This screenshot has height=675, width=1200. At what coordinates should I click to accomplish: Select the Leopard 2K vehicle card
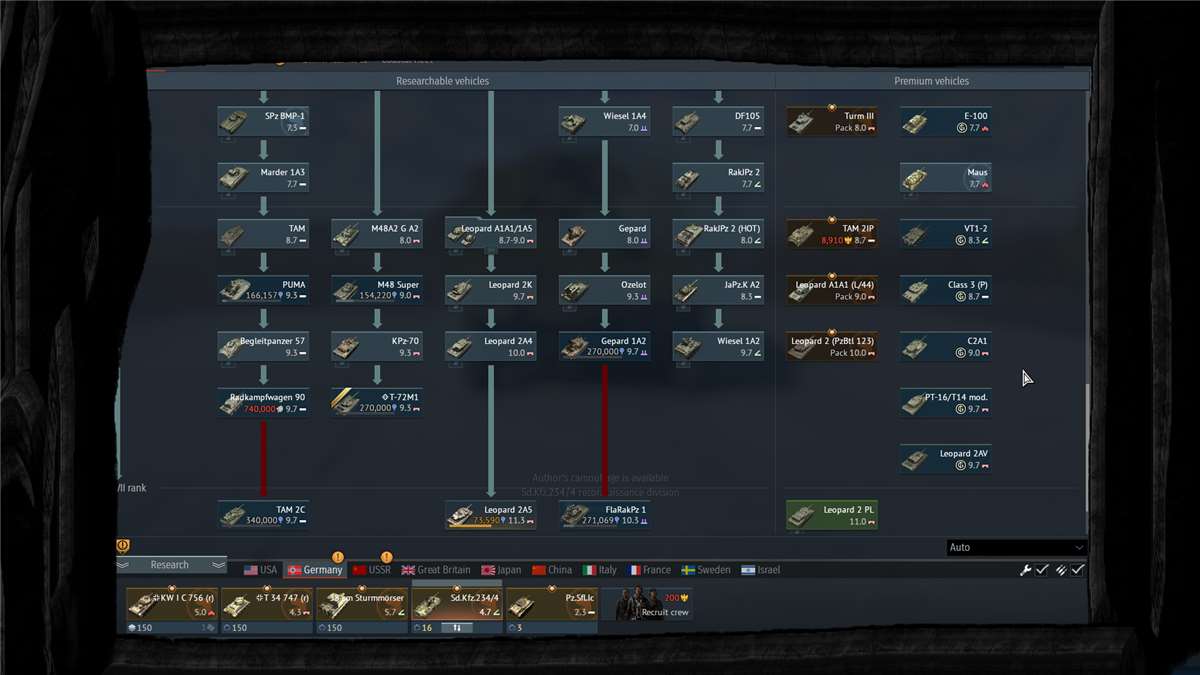click(491, 290)
